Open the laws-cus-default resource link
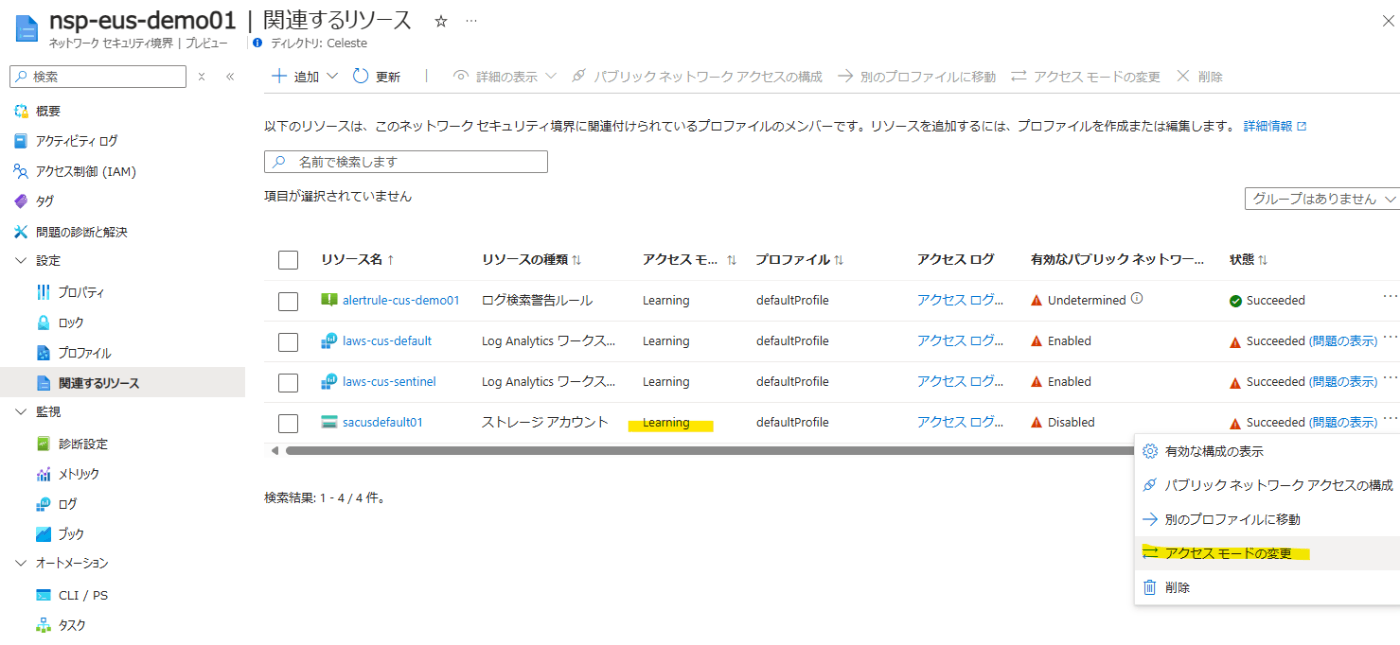Image resolution: width=1400 pixels, height=645 pixels. pos(387,341)
